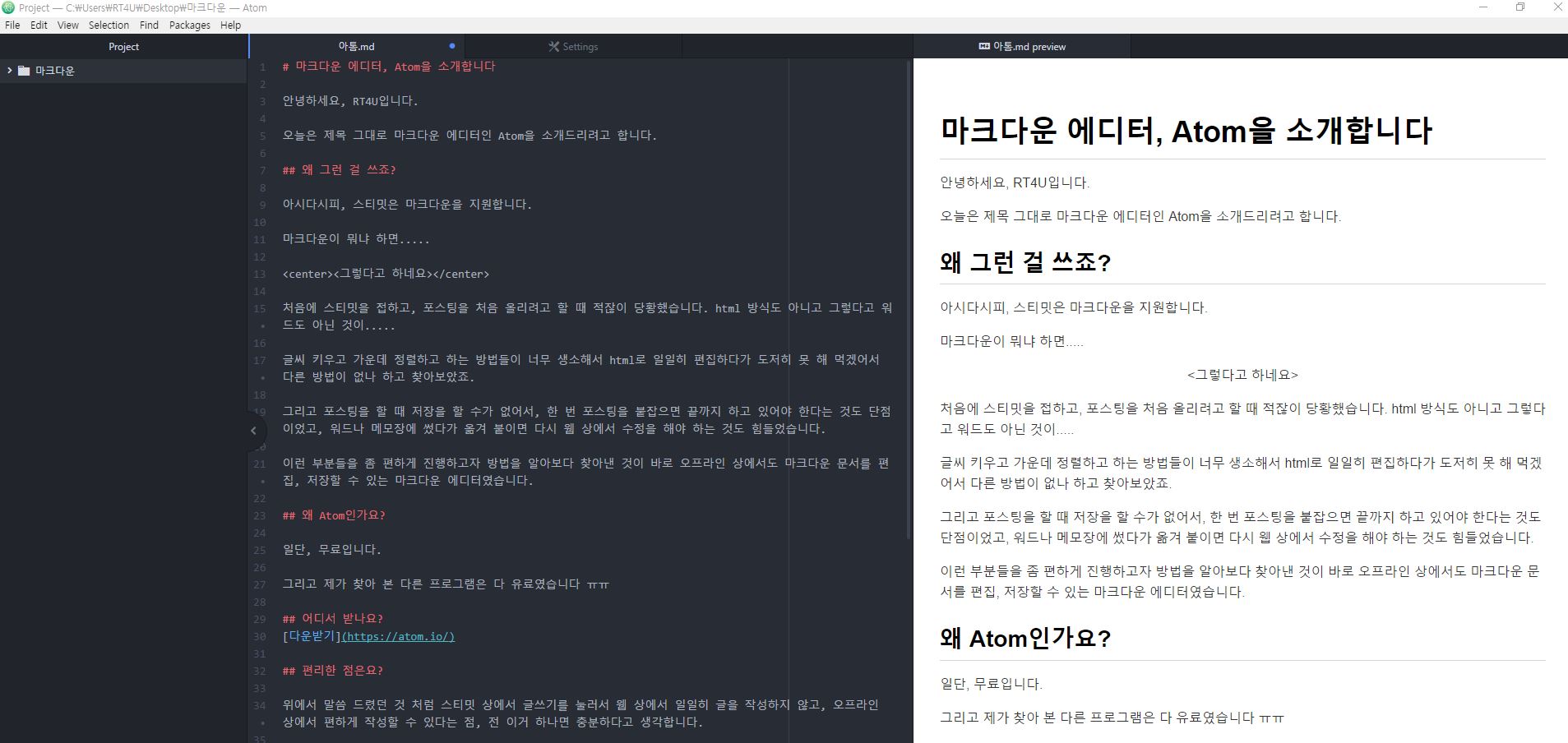Screen dimensions: 1568x743
Task: Click the Atom logo in the title bar
Action: tap(8, 7)
